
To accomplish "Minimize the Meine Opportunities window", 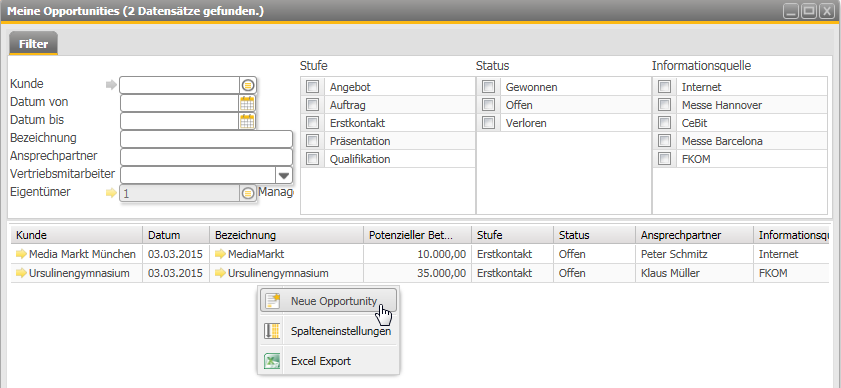I will [x=791, y=11].
